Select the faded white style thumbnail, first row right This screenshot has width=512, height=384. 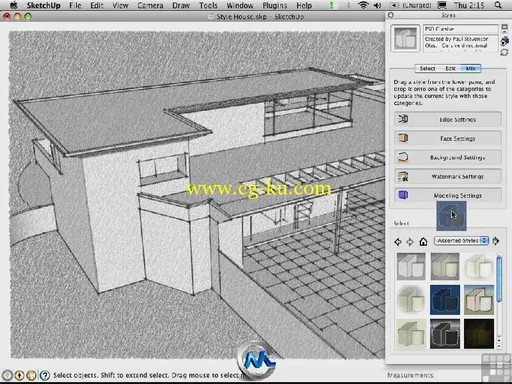479,266
